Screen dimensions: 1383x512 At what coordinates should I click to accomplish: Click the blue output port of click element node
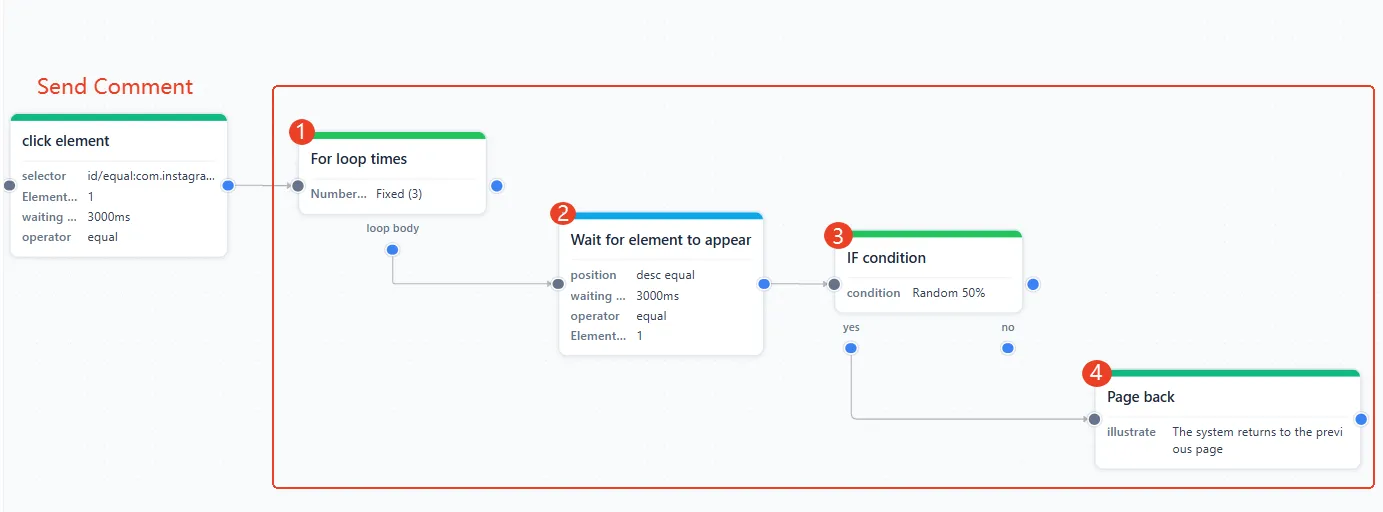pos(228,185)
